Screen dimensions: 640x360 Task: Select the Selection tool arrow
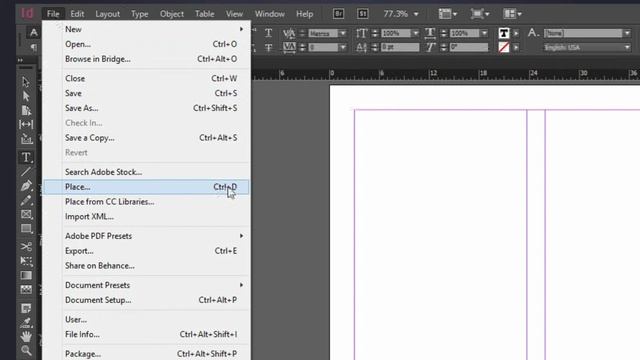coord(26,82)
